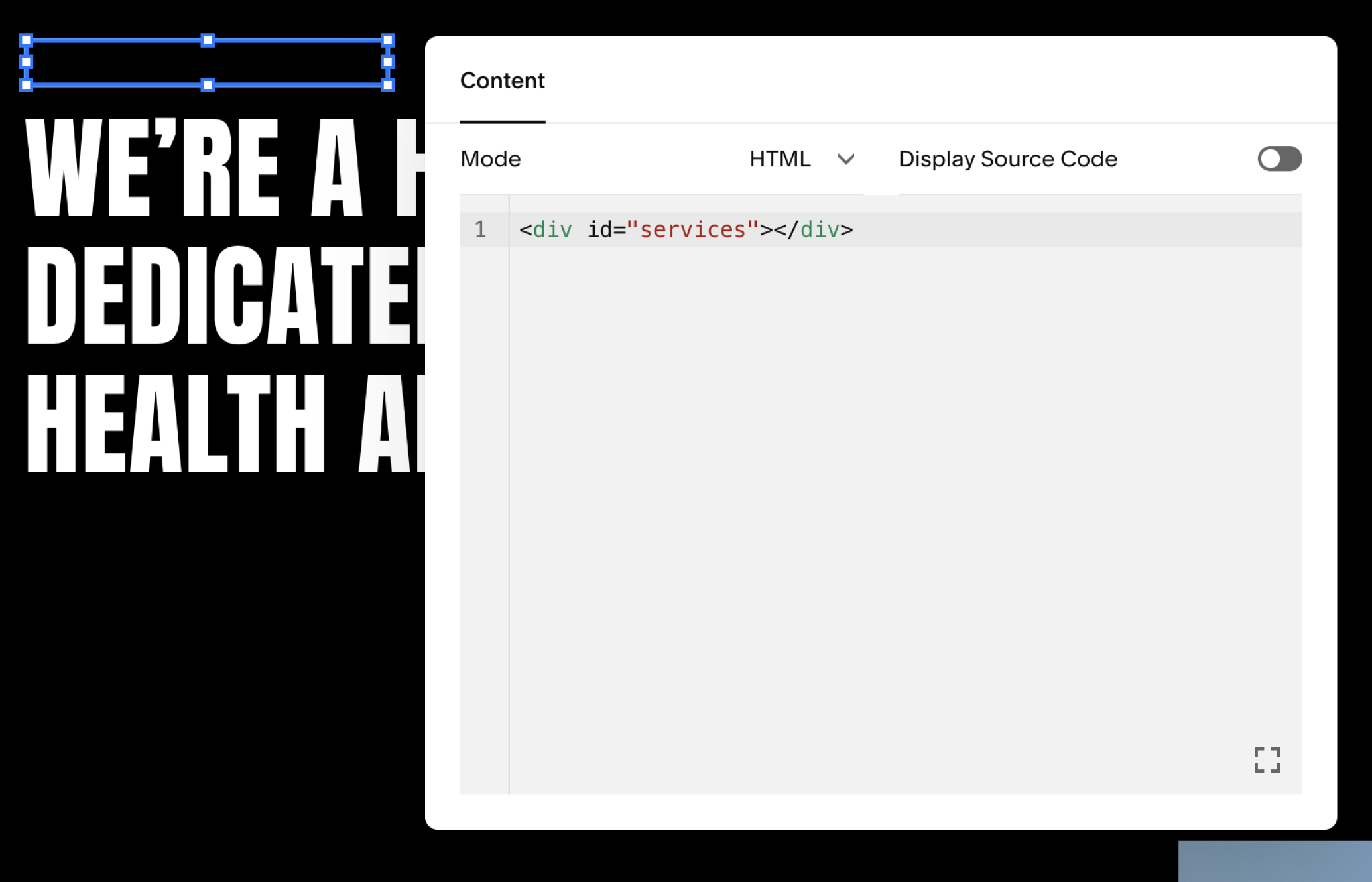
Task: Click the top-left resize handle of the selected block
Action: [x=26, y=40]
